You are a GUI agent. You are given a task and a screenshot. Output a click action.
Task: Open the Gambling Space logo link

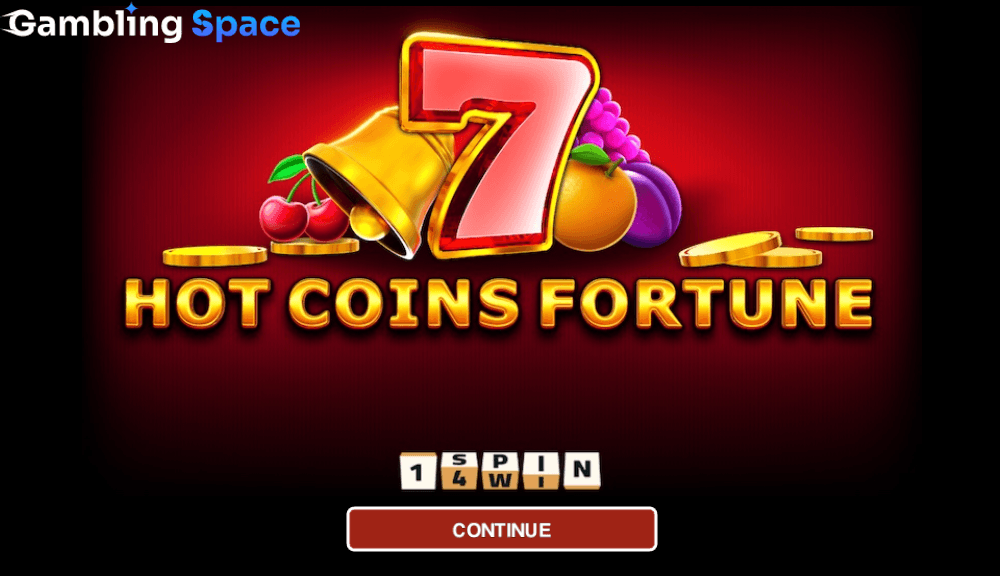[x=151, y=24]
